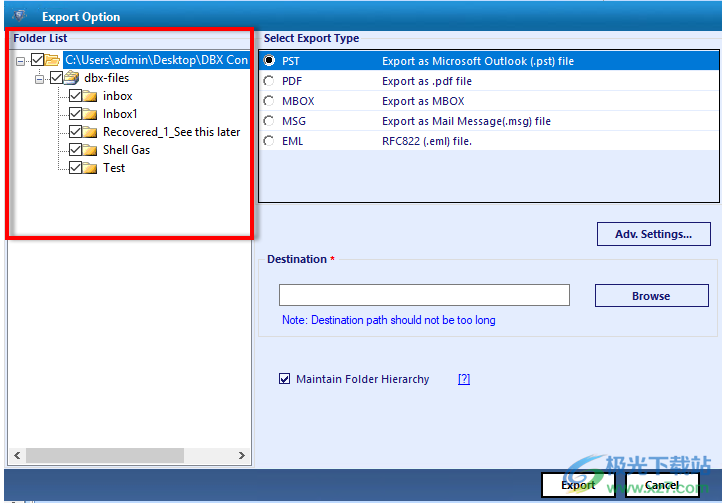Click 'Export as MBOX' description
The width and height of the screenshot is (722, 504).
pos(423,101)
